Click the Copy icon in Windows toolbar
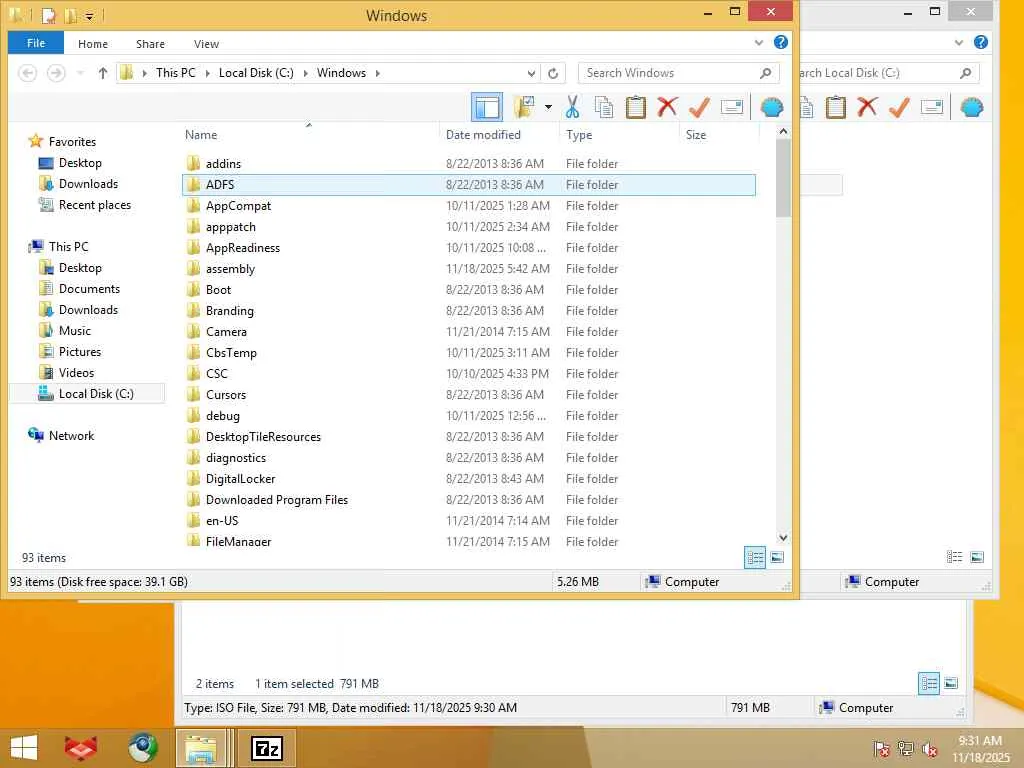Image resolution: width=1024 pixels, height=768 pixels. pyautogui.click(x=604, y=107)
